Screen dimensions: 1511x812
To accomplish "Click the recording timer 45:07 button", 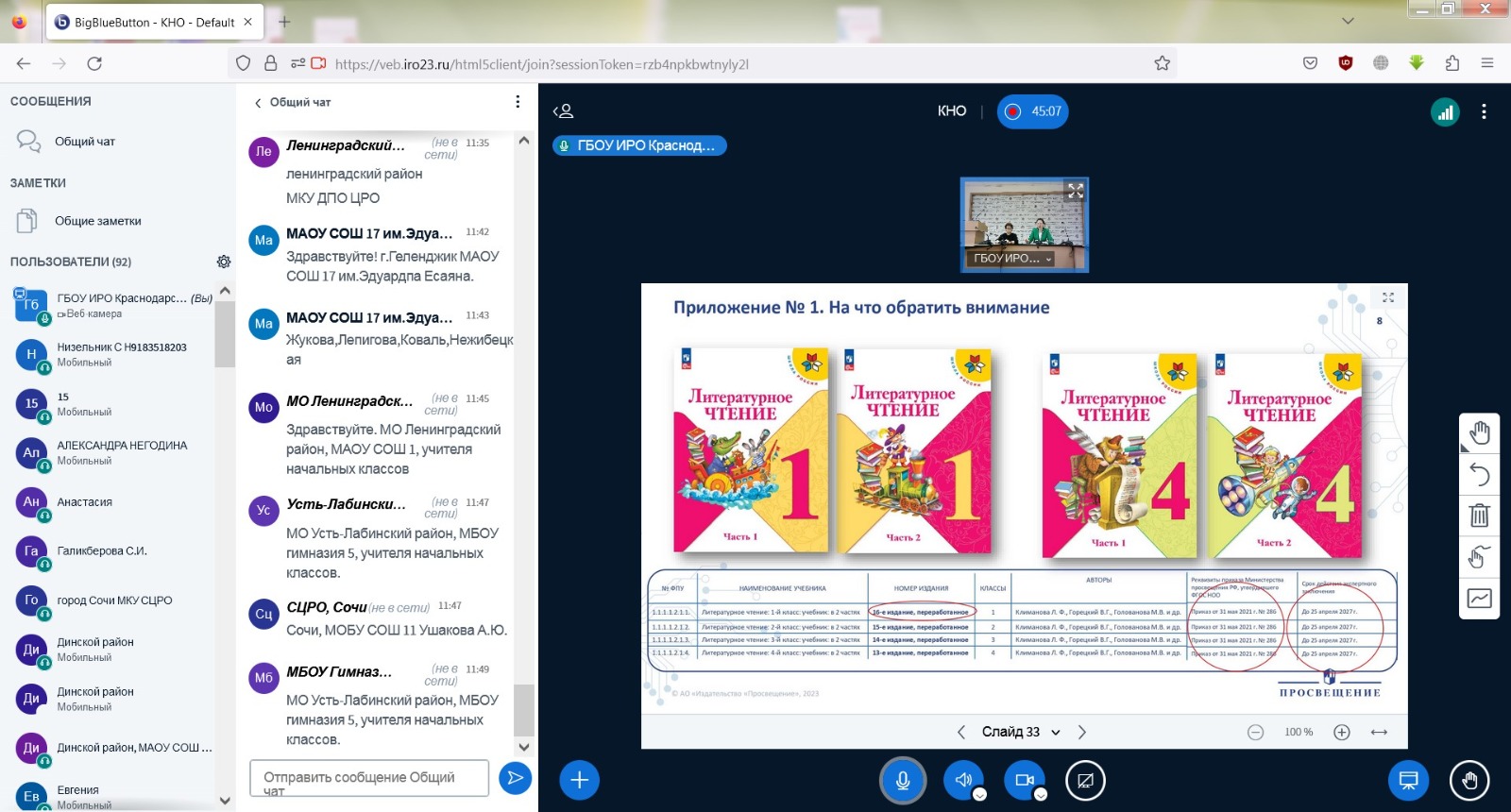I will click(x=1032, y=111).
